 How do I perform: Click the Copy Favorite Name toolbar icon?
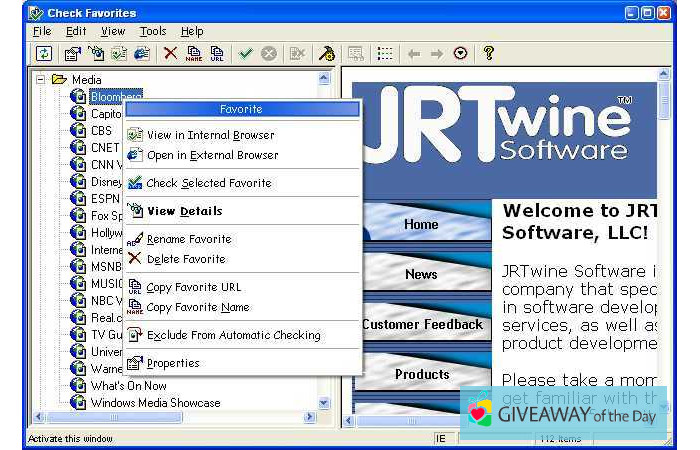(x=194, y=54)
